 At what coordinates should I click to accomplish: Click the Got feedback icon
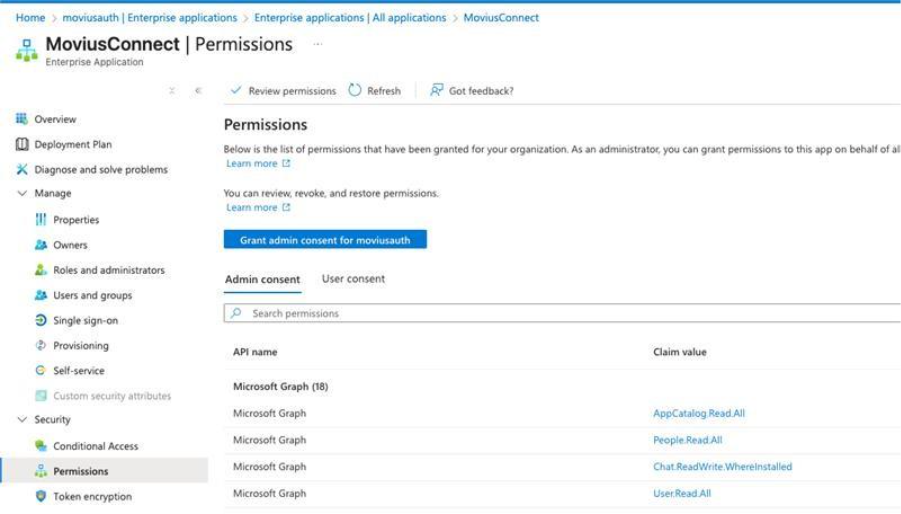pyautogui.click(x=437, y=90)
